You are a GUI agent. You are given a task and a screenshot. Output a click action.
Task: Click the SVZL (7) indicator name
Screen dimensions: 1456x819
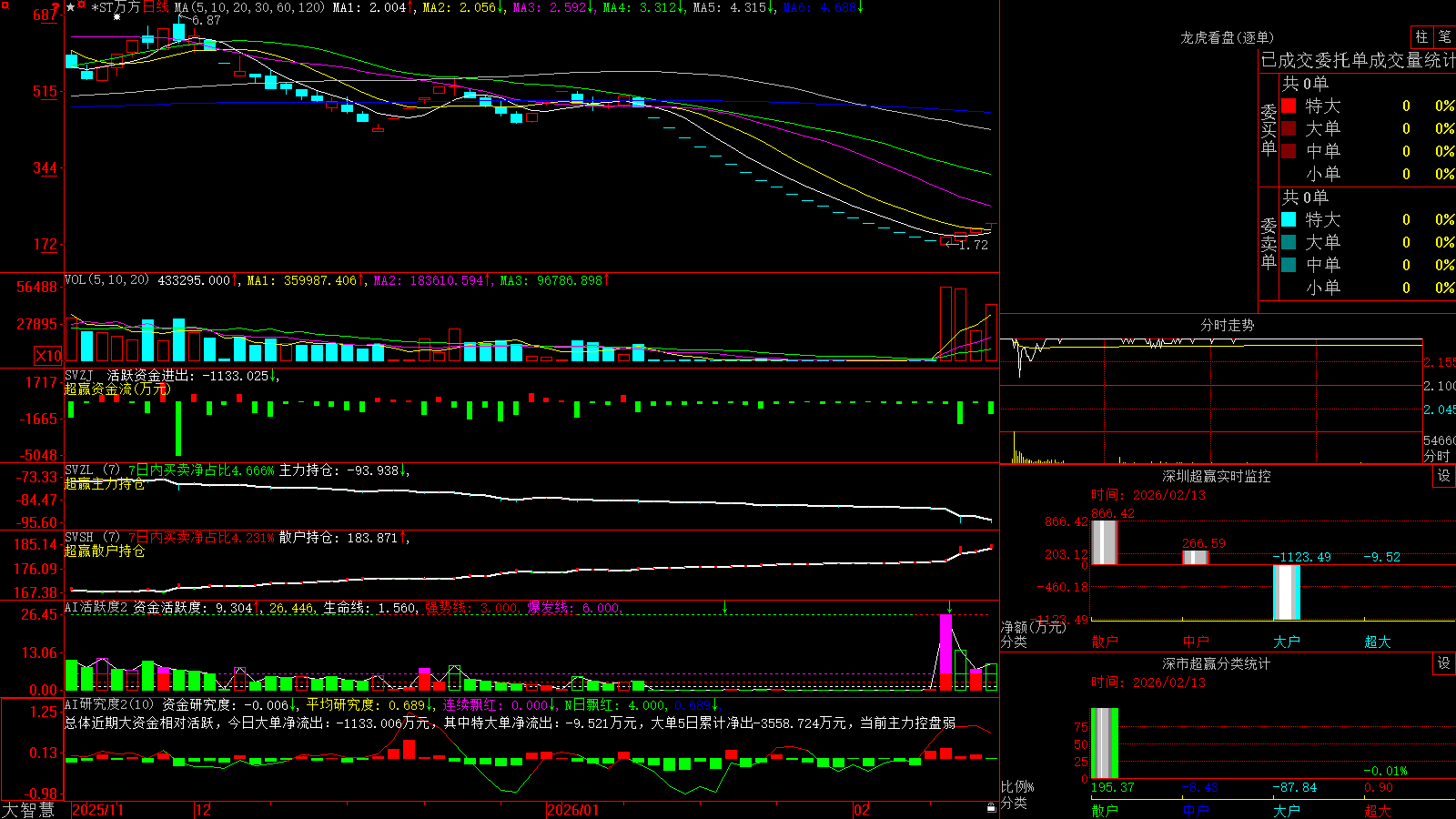92,470
